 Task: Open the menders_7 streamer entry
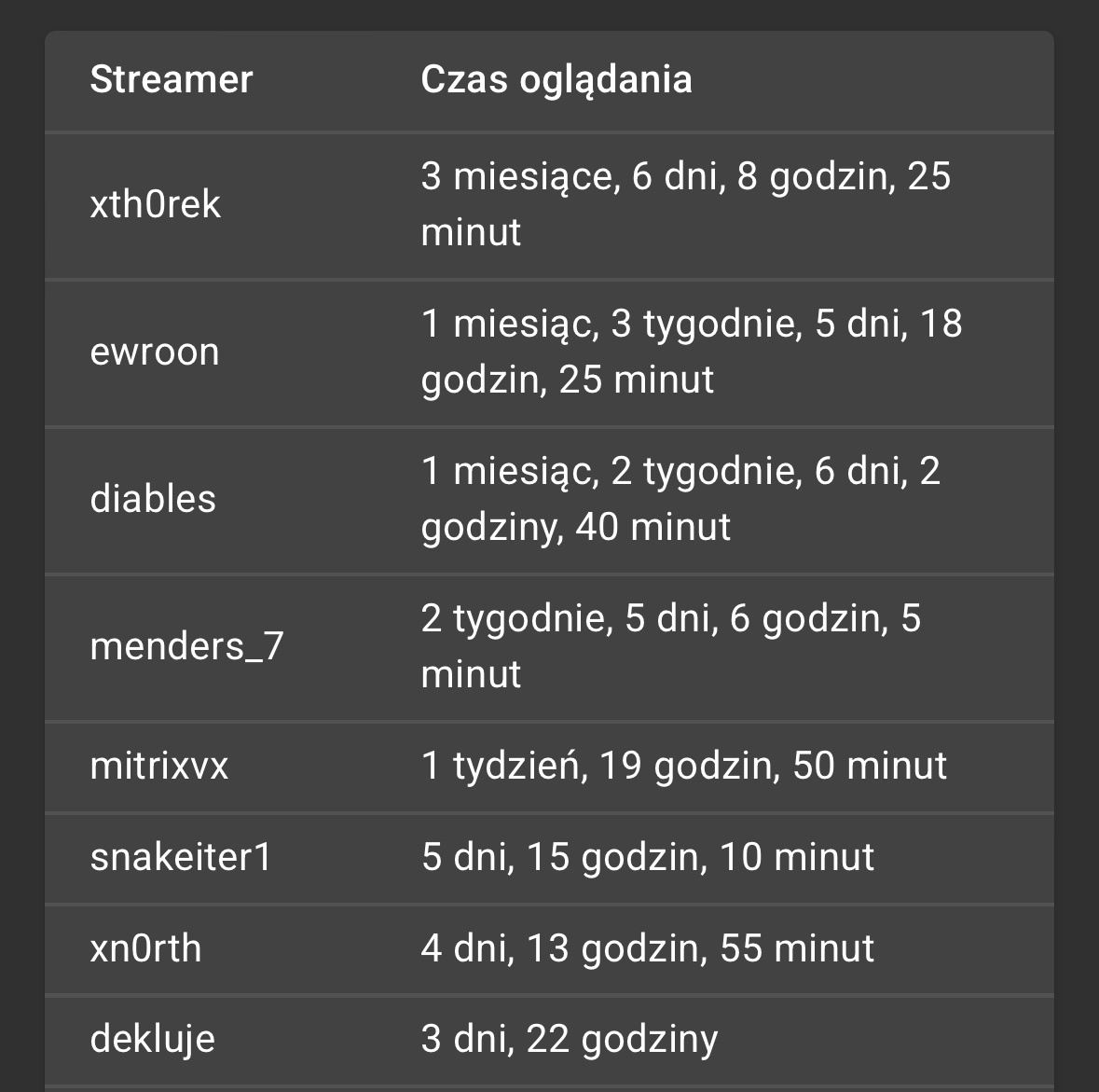186,646
